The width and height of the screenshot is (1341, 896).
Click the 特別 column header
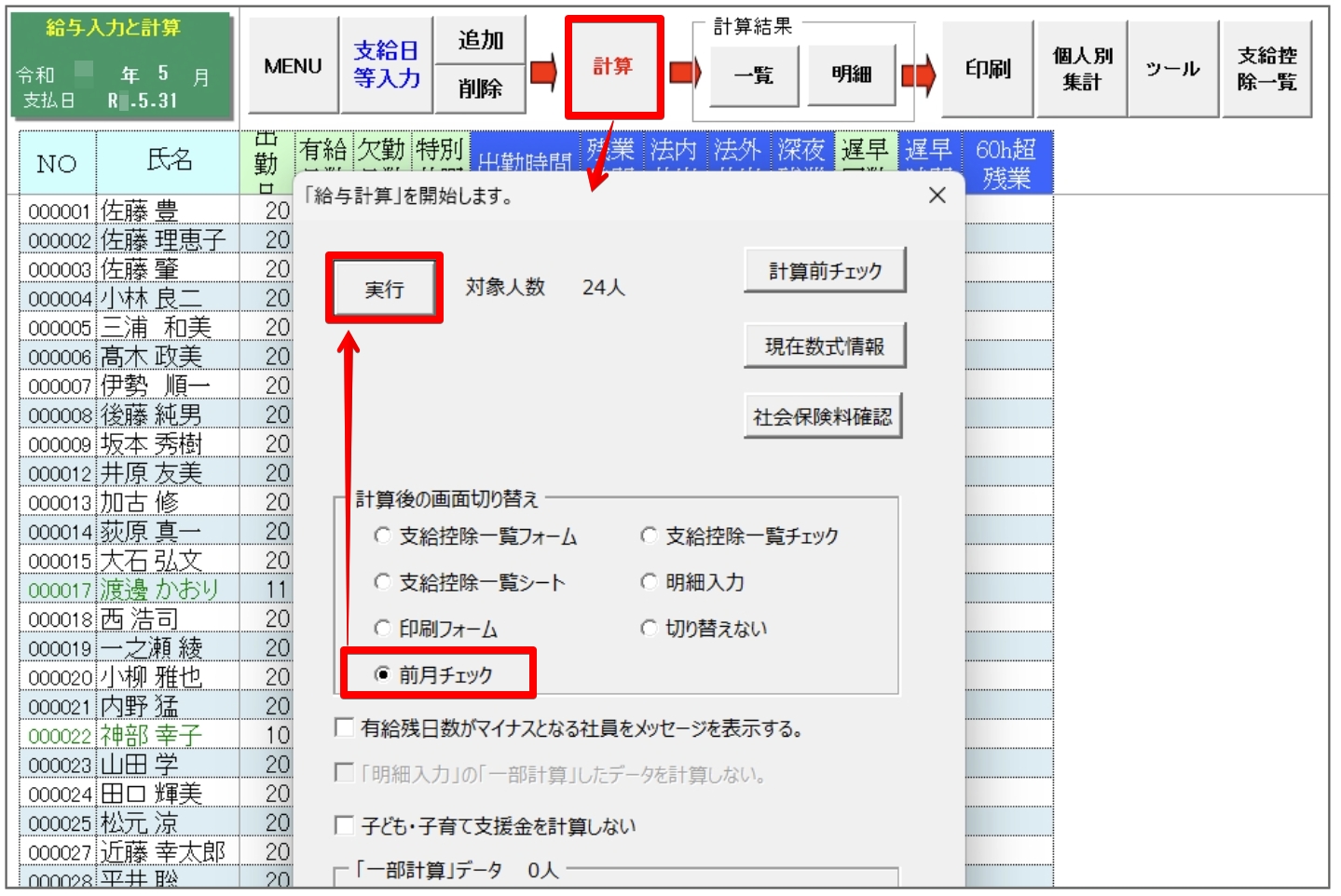click(440, 151)
